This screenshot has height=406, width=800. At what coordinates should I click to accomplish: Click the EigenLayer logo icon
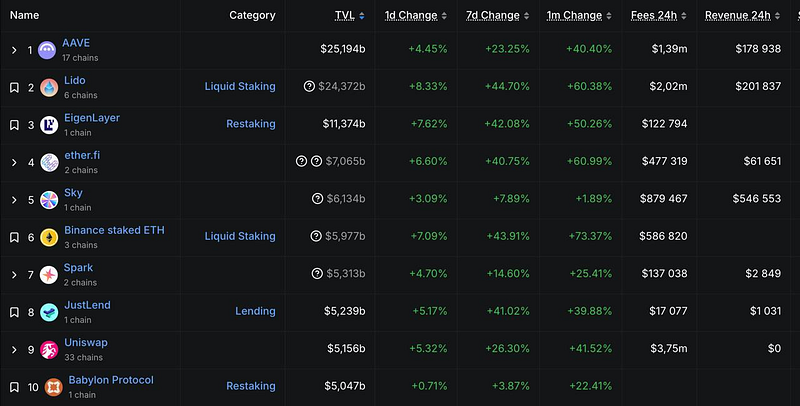pos(49,125)
